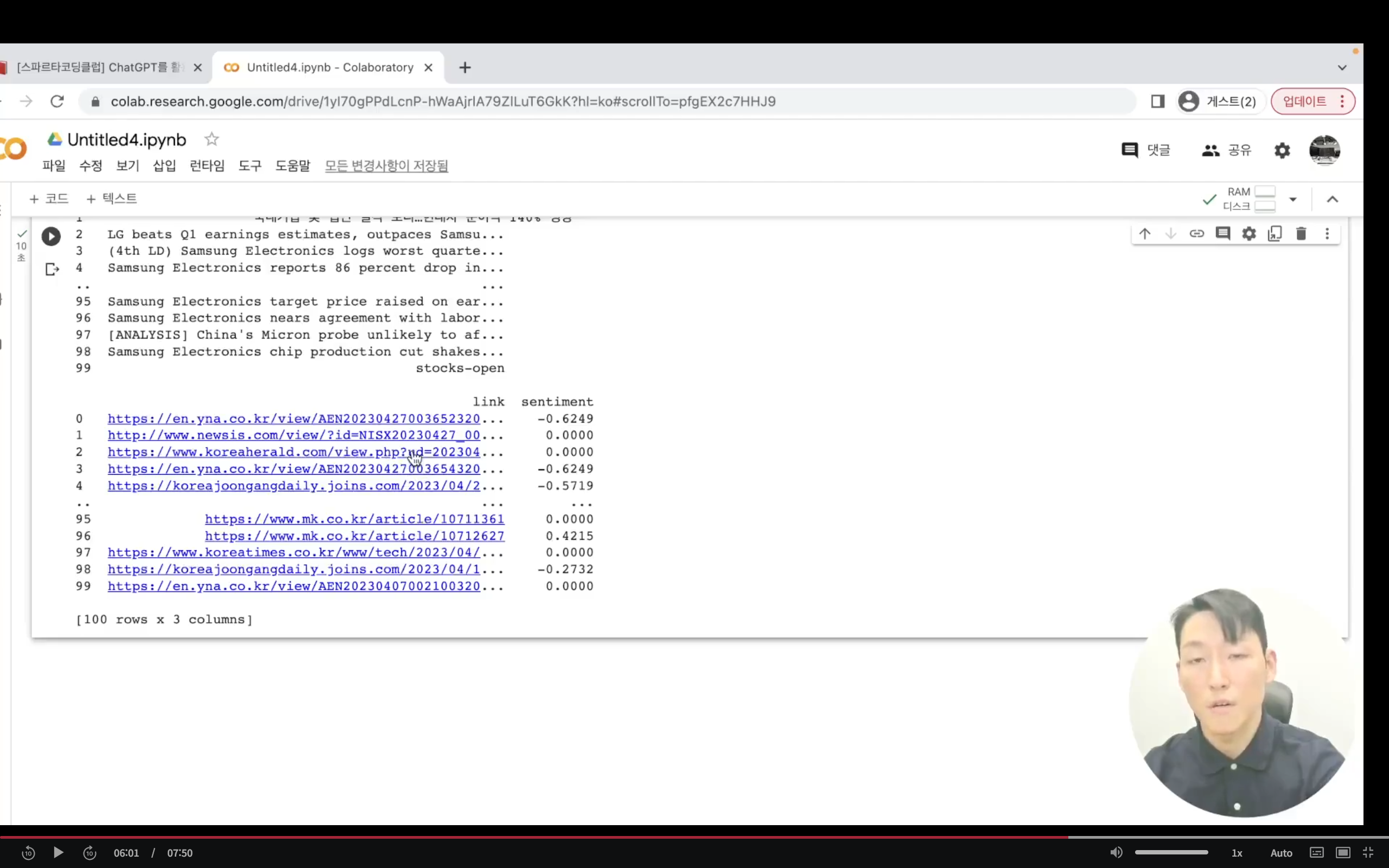Screen dimensions: 1389x868
Task: Play the video
Action: pyautogui.click(x=58, y=852)
